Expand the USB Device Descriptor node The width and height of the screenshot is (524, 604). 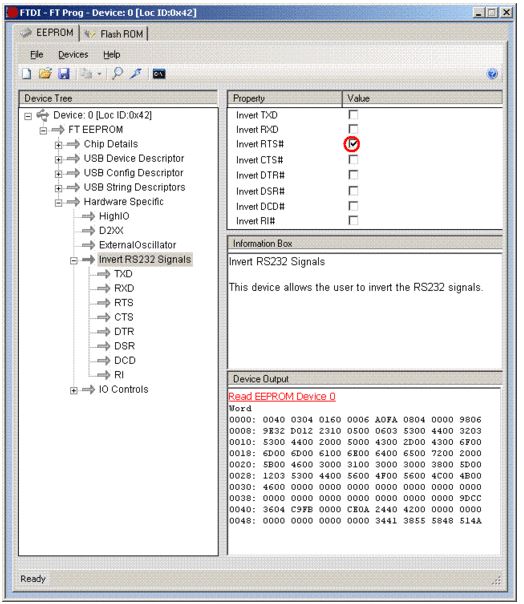pyautogui.click(x=58, y=159)
